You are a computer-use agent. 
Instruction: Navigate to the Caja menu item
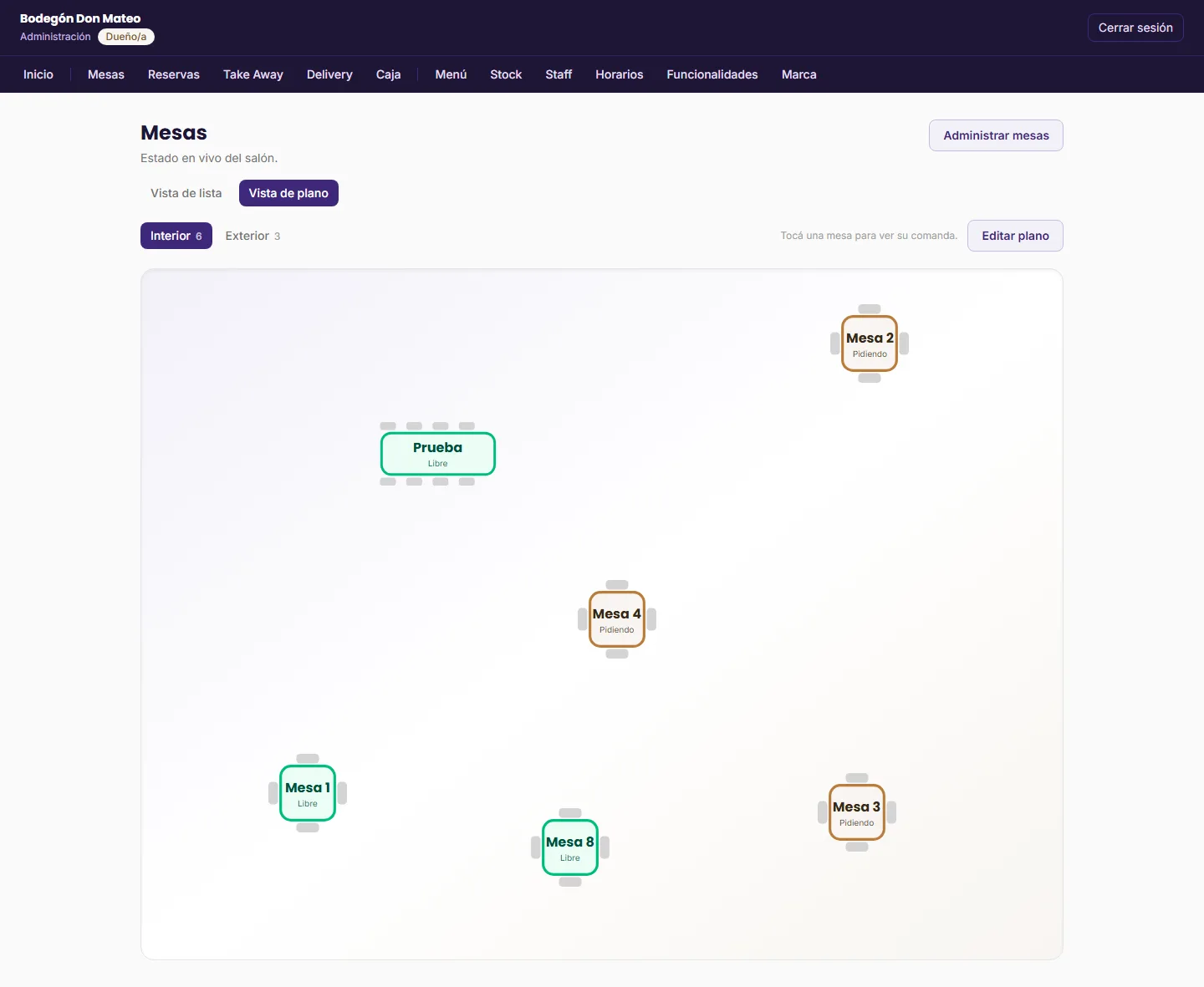pyautogui.click(x=388, y=74)
